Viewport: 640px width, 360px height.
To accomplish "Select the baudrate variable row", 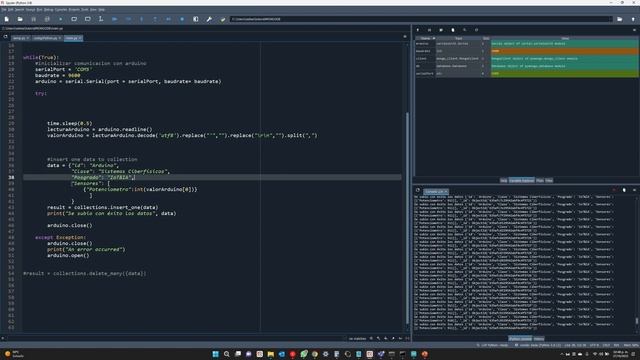I will point(527,51).
